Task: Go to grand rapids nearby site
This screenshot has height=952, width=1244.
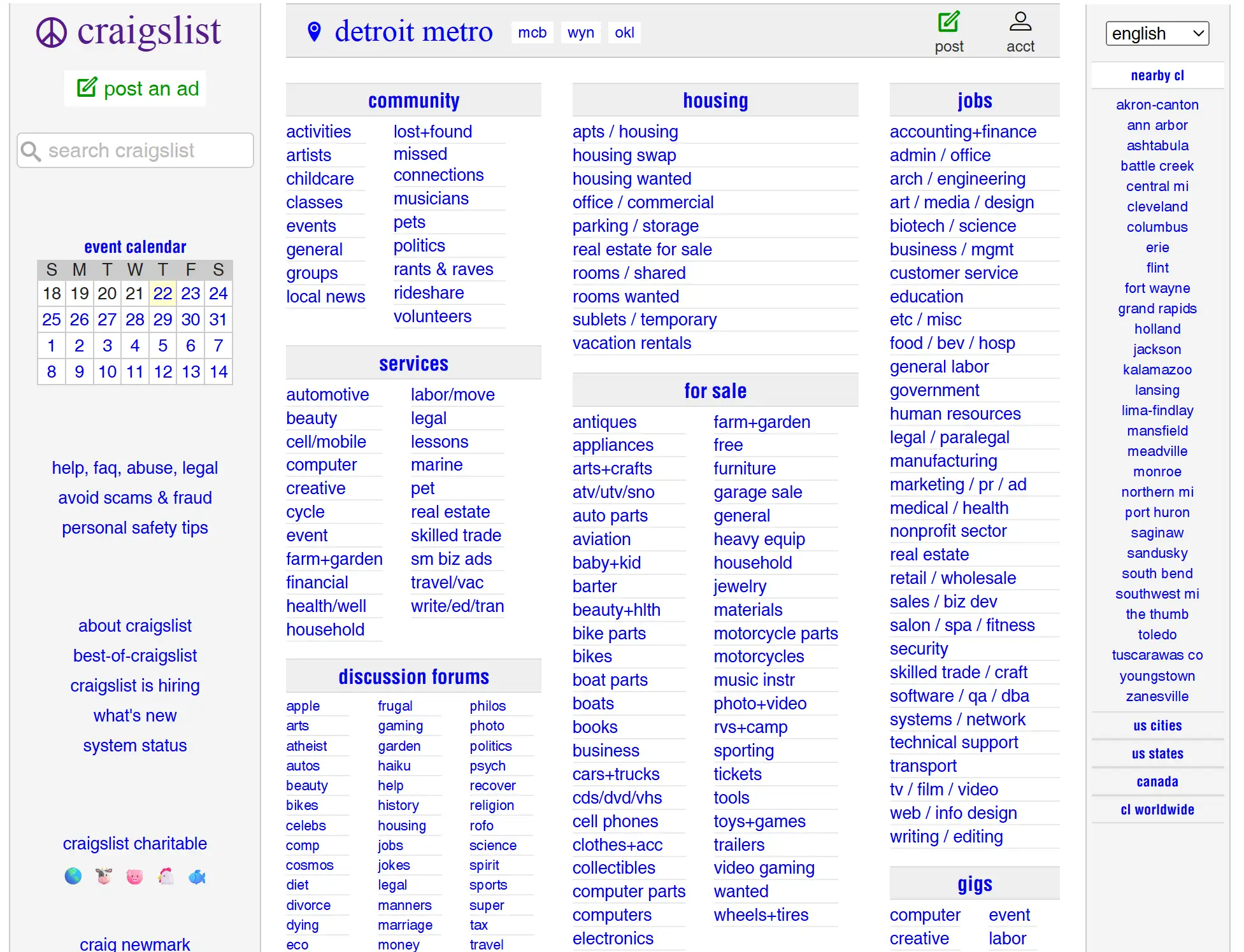Action: click(1157, 308)
